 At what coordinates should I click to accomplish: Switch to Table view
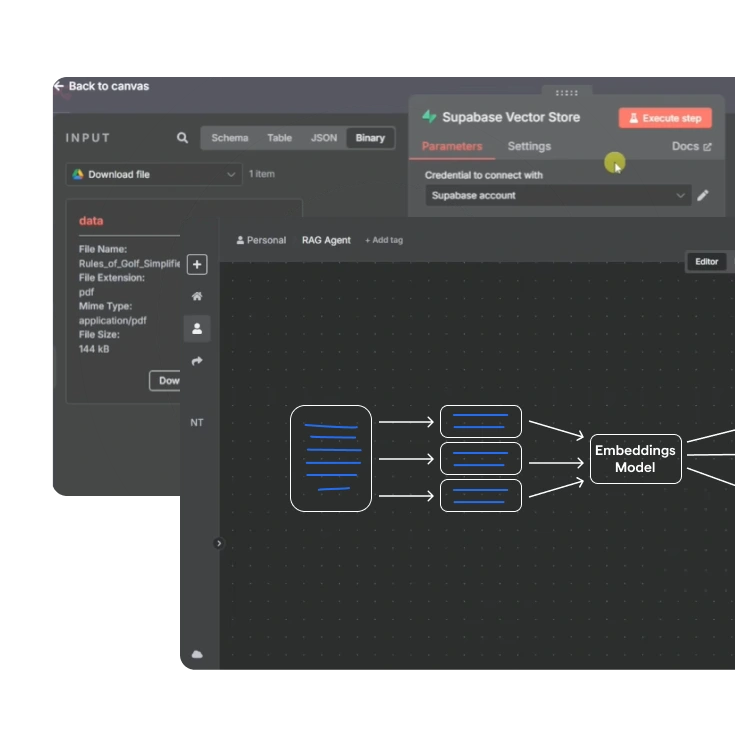click(279, 138)
